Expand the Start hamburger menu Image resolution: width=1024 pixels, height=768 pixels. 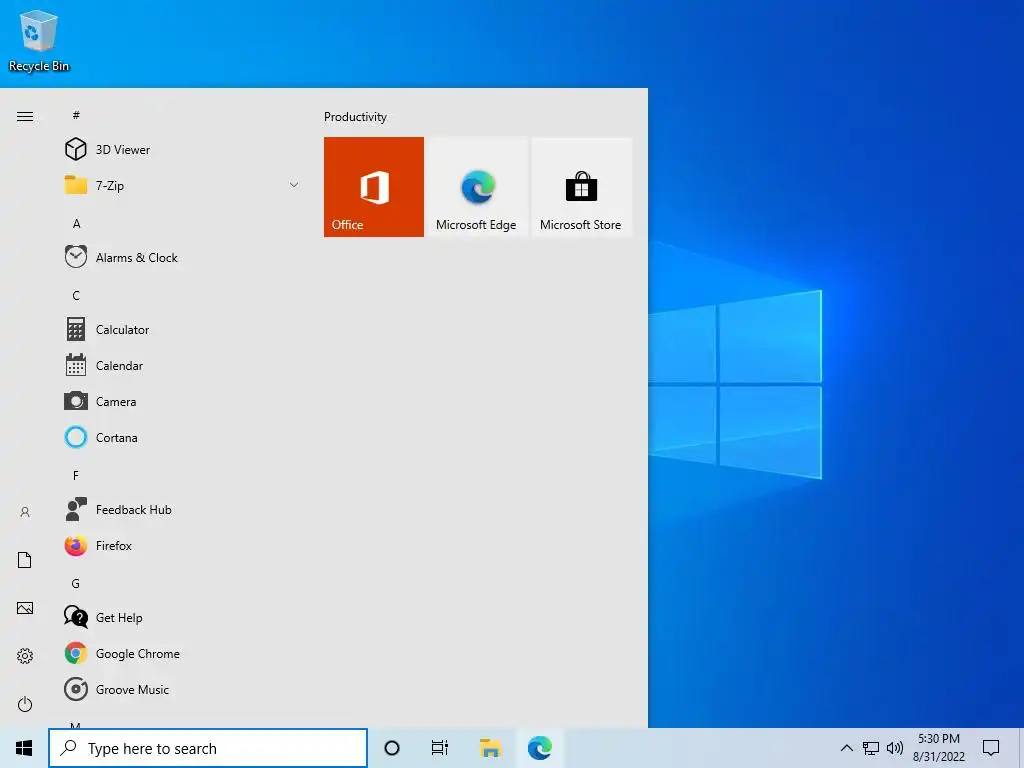coord(25,116)
